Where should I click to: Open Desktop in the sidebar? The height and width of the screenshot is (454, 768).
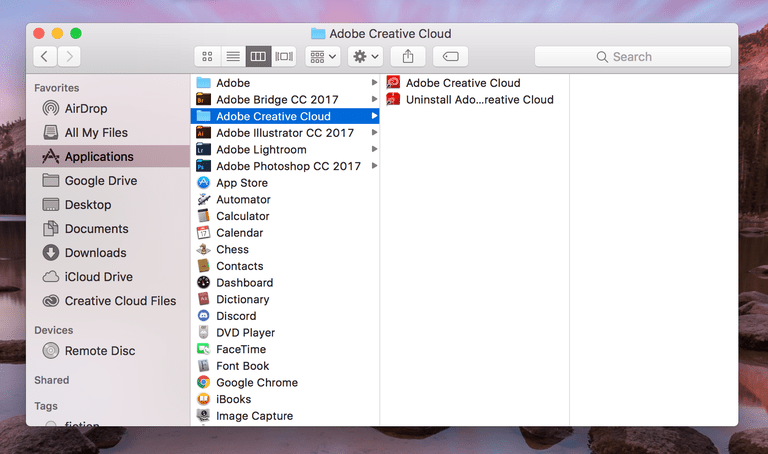[x=108, y=204]
